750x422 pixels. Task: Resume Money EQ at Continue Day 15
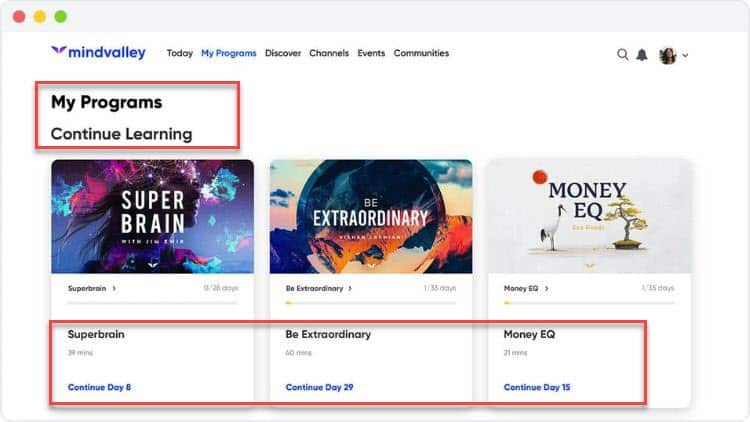coord(537,387)
